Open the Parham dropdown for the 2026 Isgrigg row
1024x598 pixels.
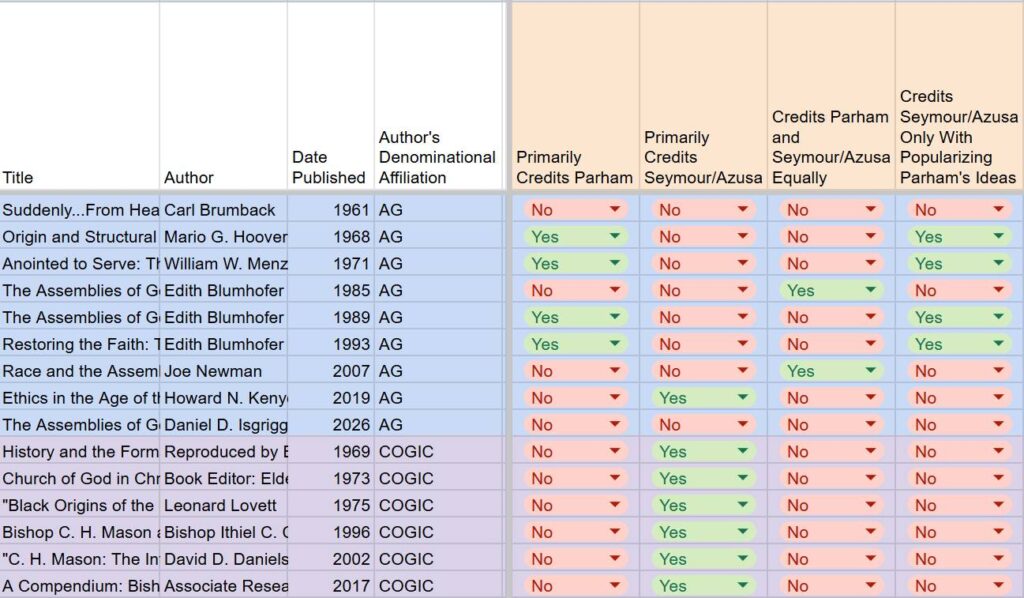point(616,424)
